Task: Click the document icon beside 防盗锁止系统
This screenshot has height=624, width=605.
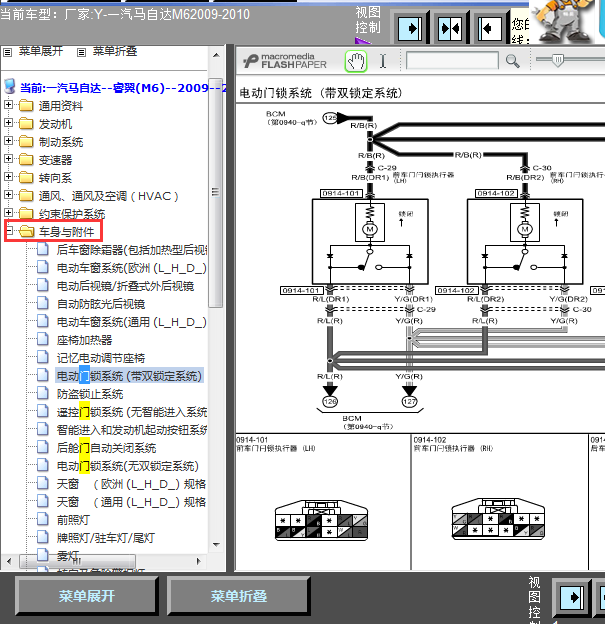Action: [43, 393]
